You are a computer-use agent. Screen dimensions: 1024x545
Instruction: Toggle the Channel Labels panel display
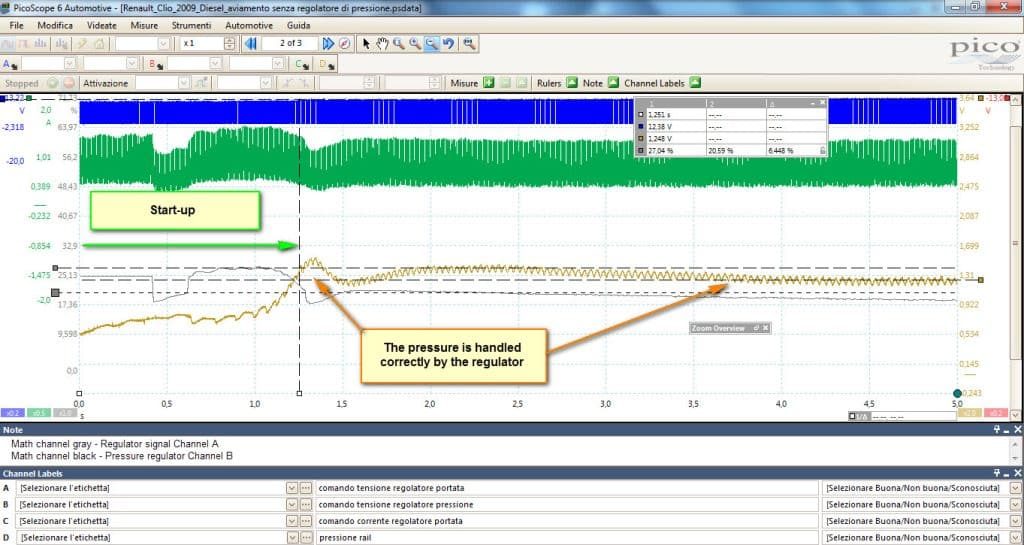pyautogui.click(x=695, y=83)
